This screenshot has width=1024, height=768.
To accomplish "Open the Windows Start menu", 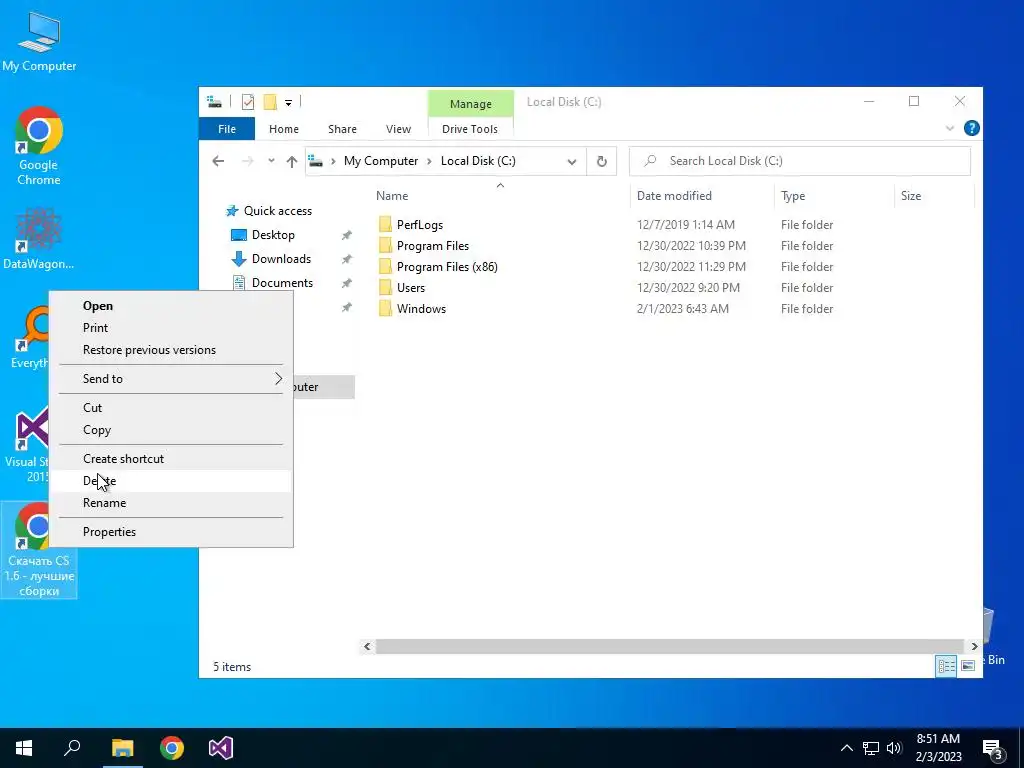I will [24, 748].
